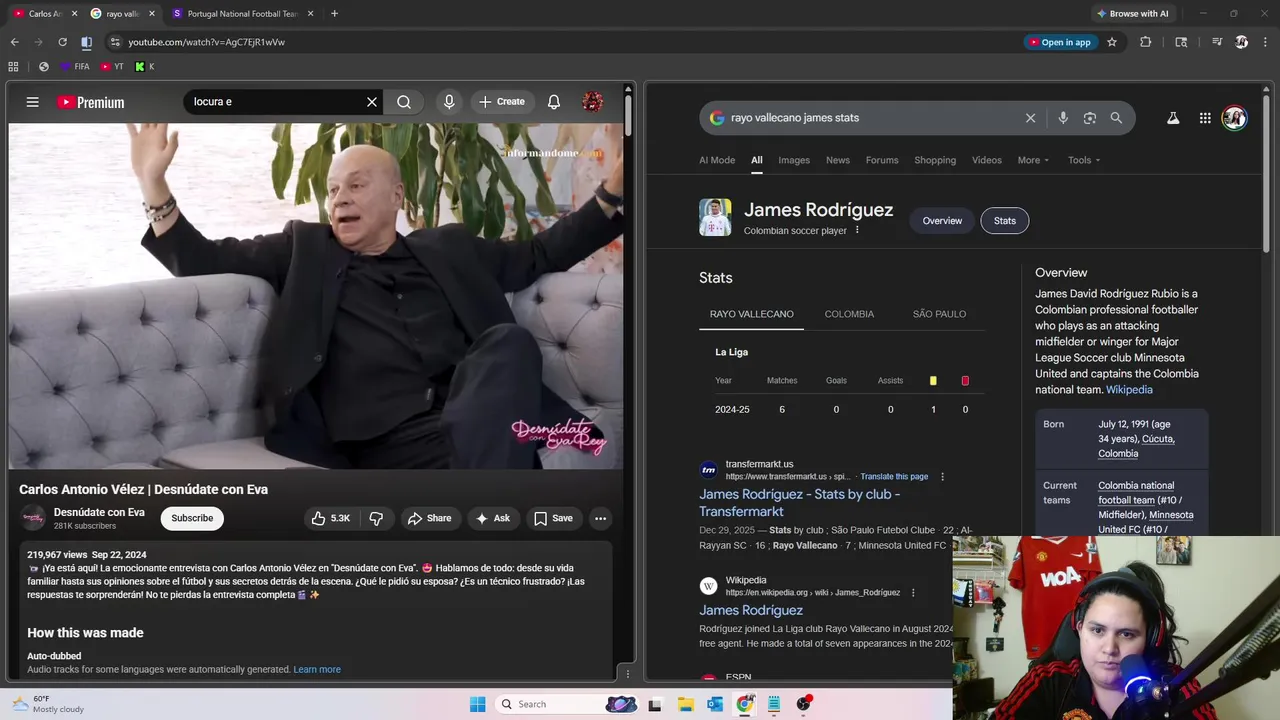Viewport: 1280px width, 720px height.
Task: Open Outlook from the taskbar
Action: click(714, 704)
